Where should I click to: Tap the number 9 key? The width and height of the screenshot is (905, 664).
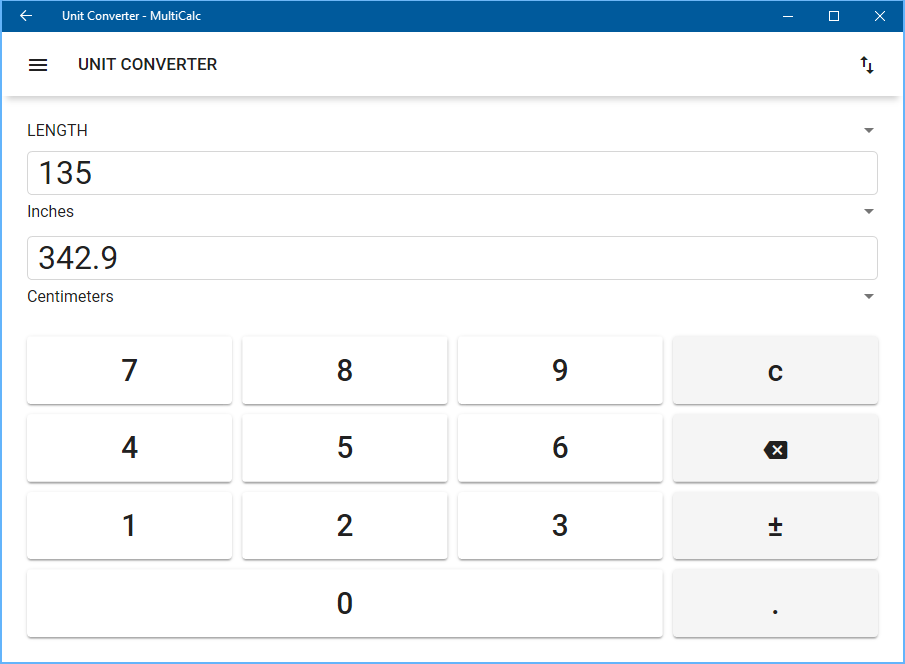tap(560, 370)
